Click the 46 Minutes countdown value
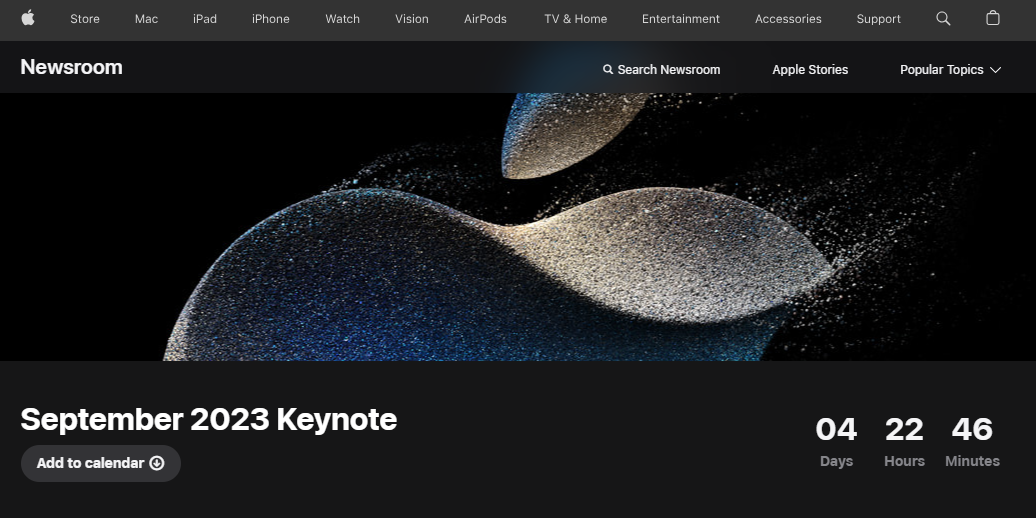Screen dimensions: 1036x518 coord(972,441)
